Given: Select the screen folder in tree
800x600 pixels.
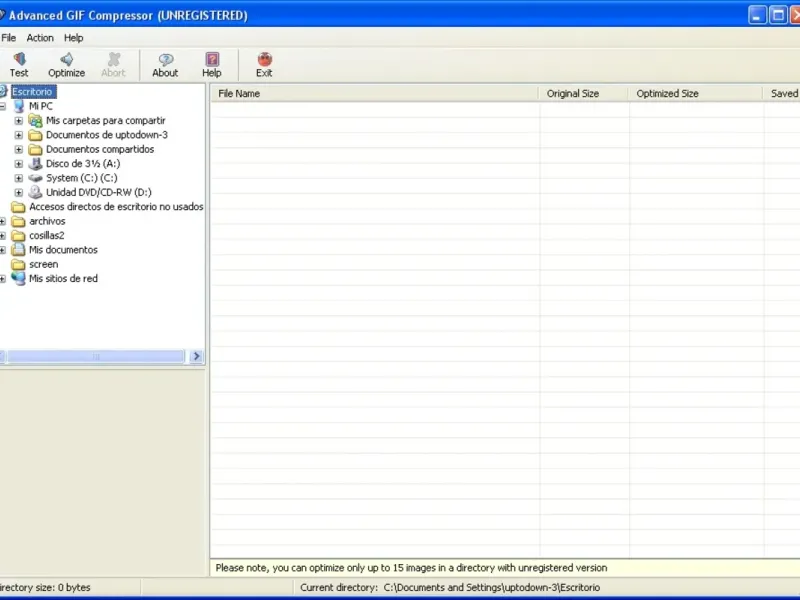Looking at the screenshot, I should 43,264.
